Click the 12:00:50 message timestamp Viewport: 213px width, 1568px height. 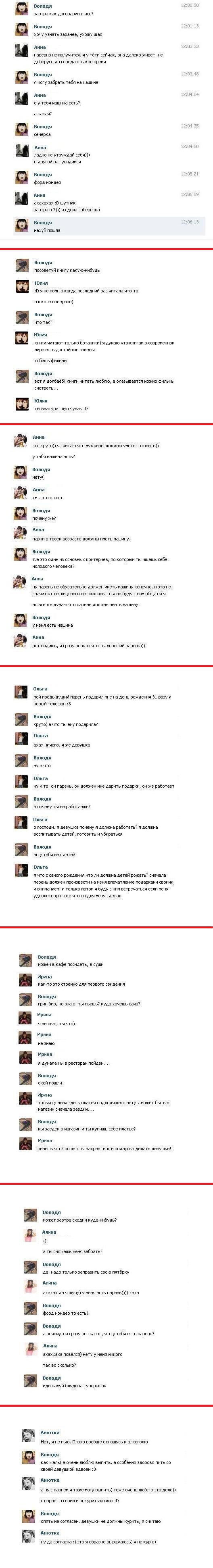coord(190,5)
